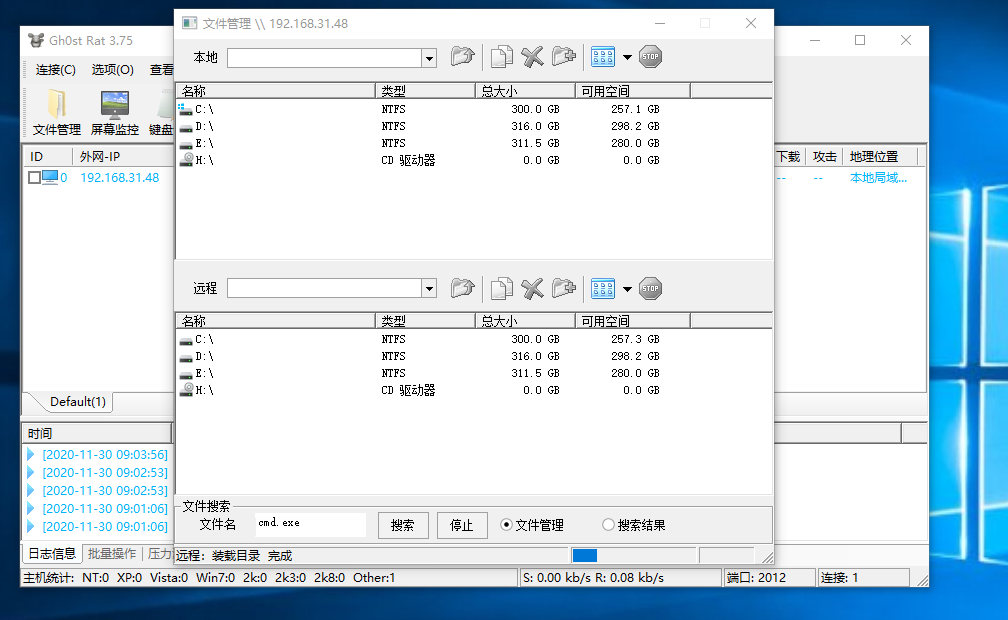
Task: Select the 搜索结果 radio button
Action: (x=608, y=525)
